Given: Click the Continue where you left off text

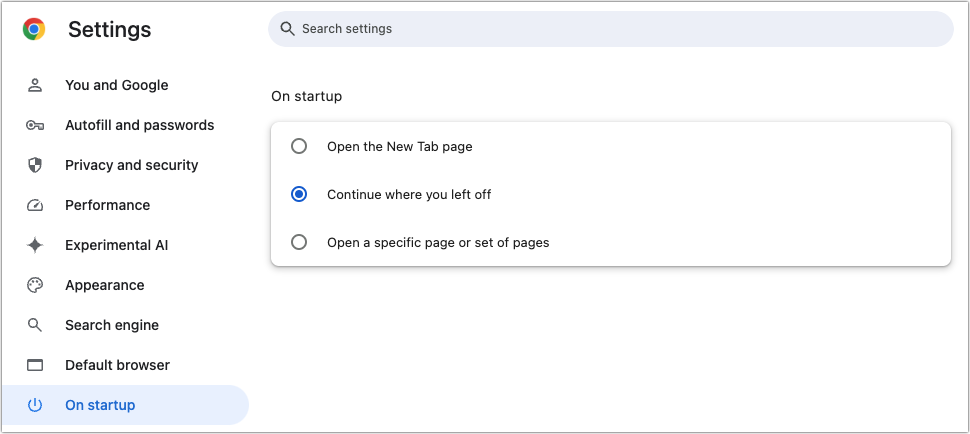Looking at the screenshot, I should click(409, 194).
